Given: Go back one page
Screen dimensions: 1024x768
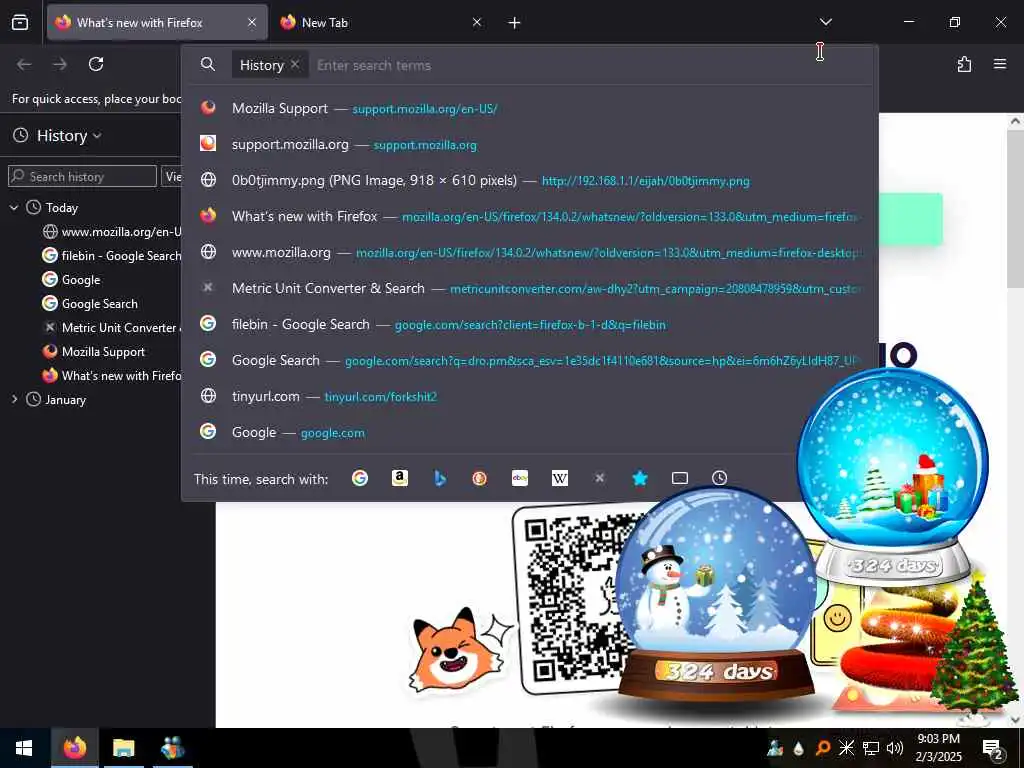Looking at the screenshot, I should pos(24,64).
